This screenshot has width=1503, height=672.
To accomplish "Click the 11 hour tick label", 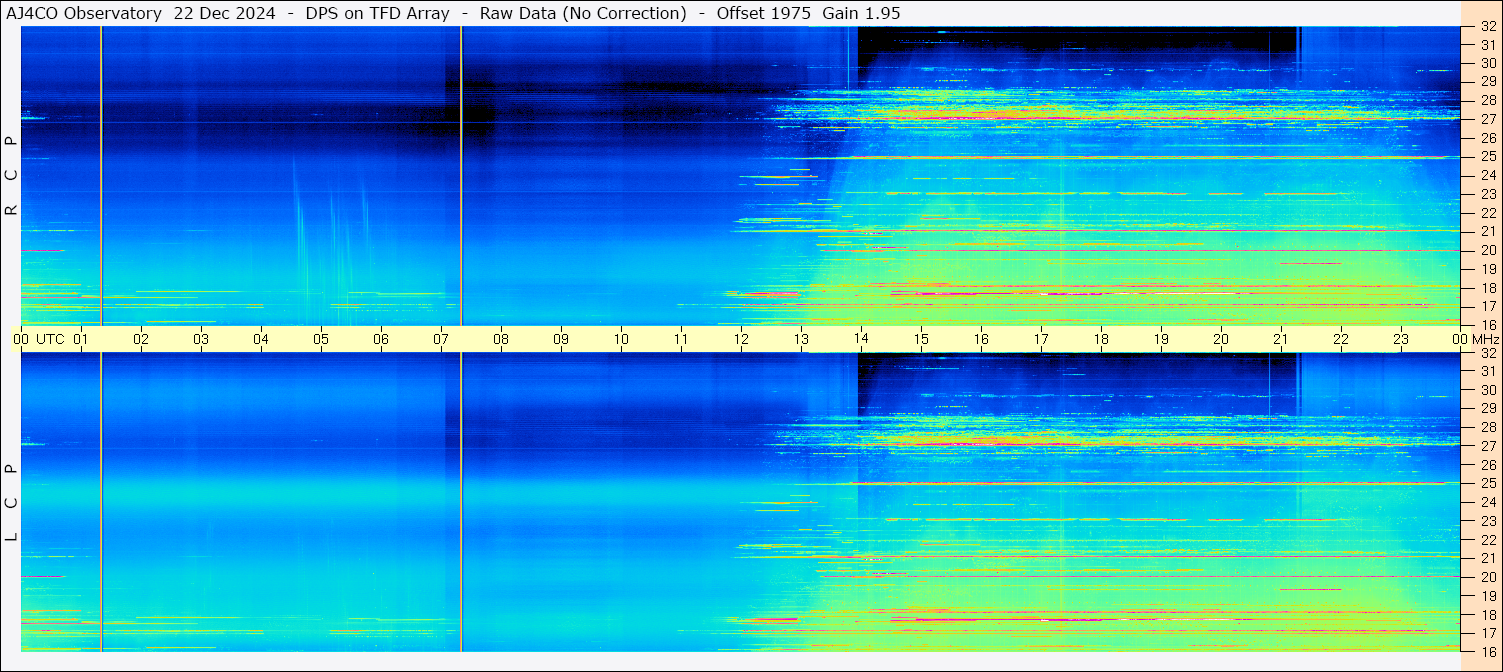I will pos(681,339).
